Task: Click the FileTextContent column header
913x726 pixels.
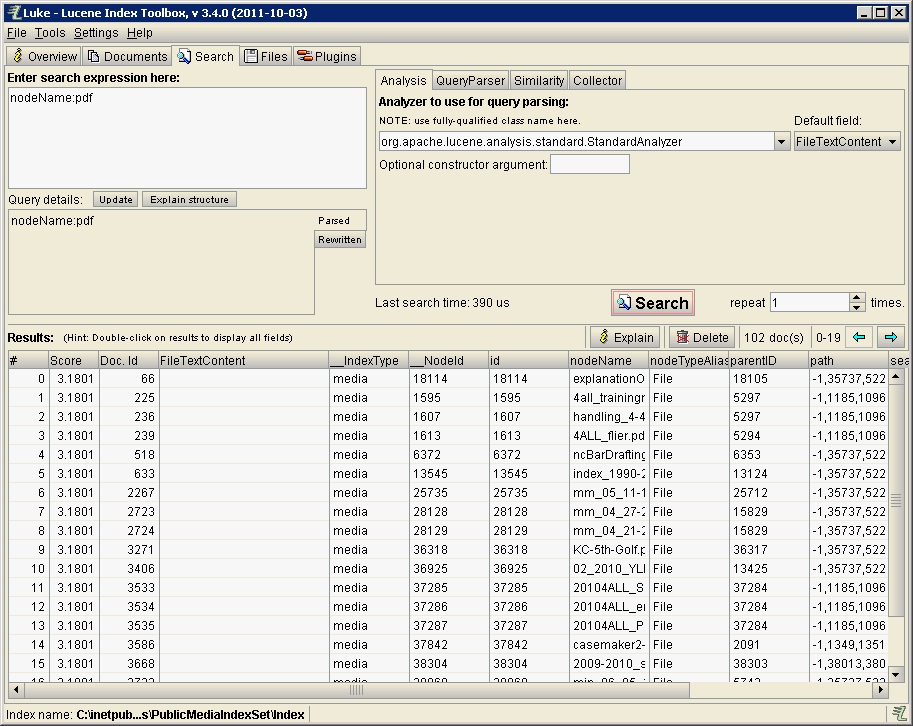Action: tap(243, 360)
